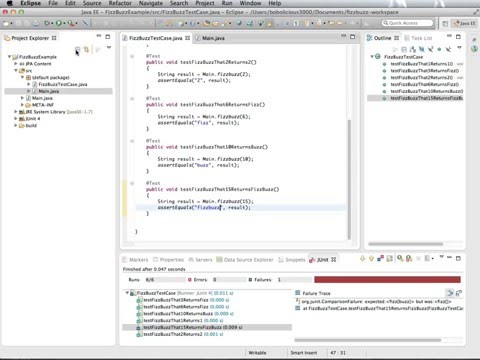Maximize the editor area
This screenshot has height=360, width=480.
(x=352, y=37)
